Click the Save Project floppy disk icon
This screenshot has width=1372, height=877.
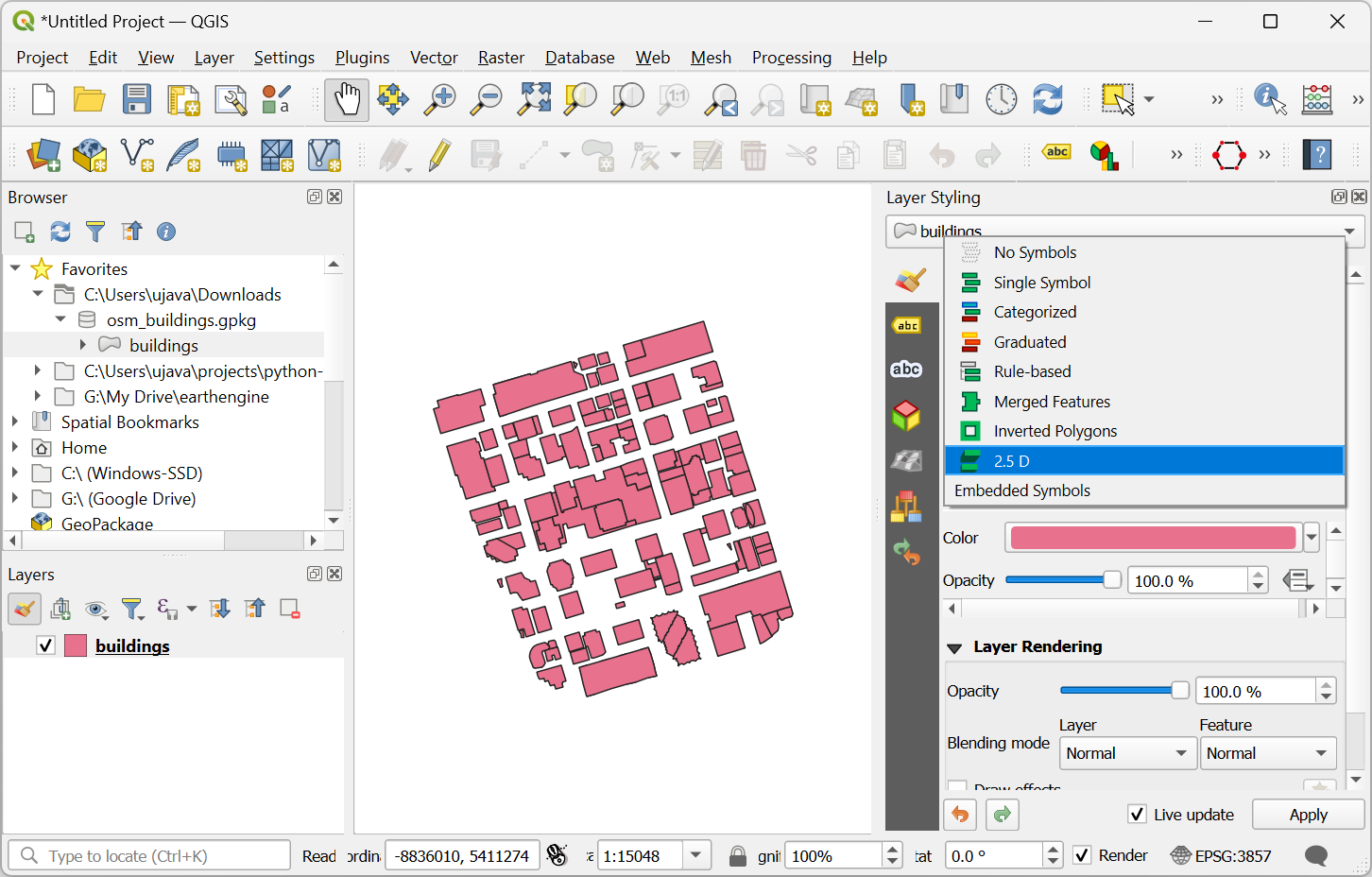tap(137, 100)
